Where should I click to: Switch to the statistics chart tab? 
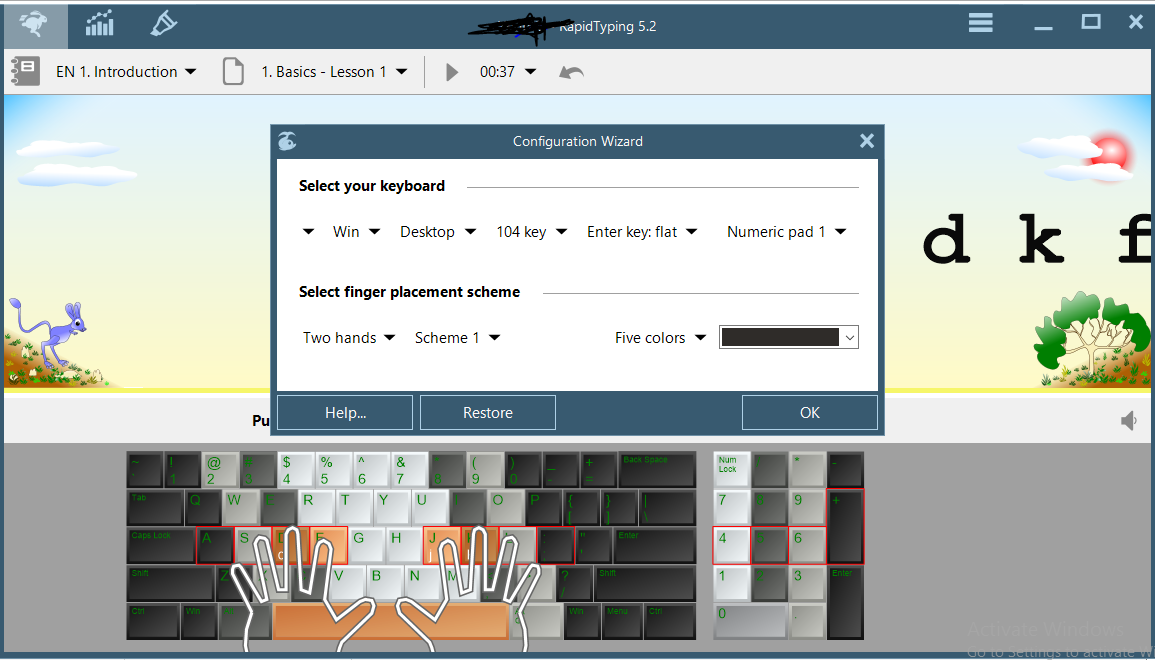click(99, 24)
